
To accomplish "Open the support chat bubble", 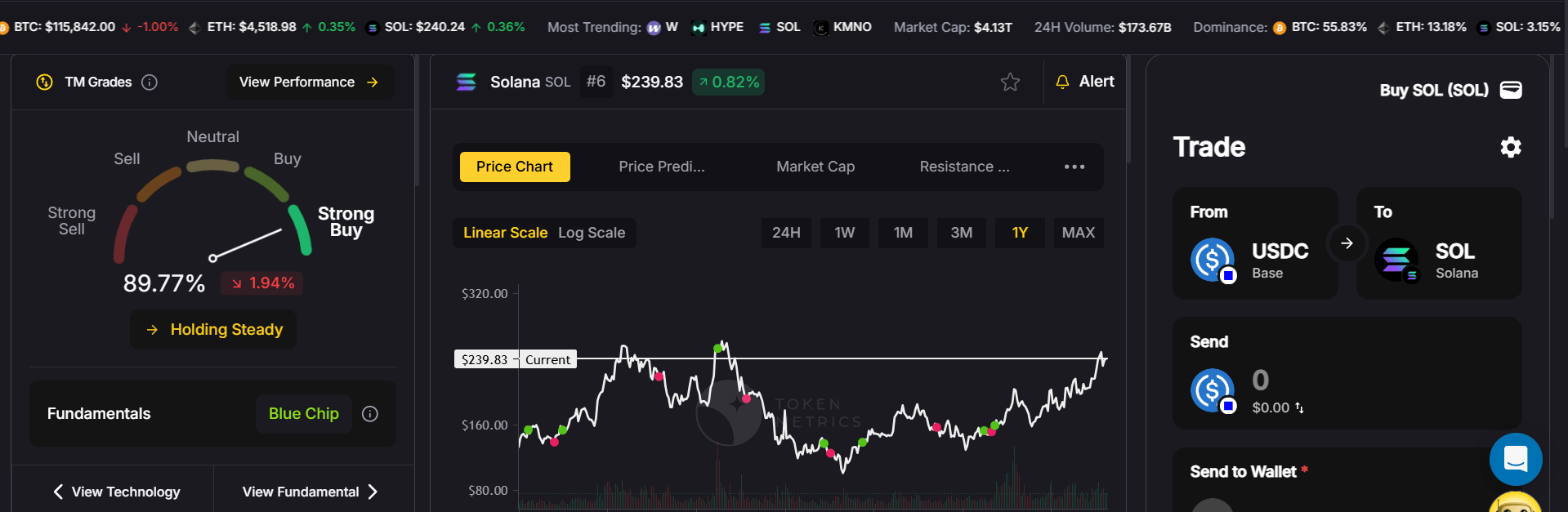I will (x=1516, y=459).
